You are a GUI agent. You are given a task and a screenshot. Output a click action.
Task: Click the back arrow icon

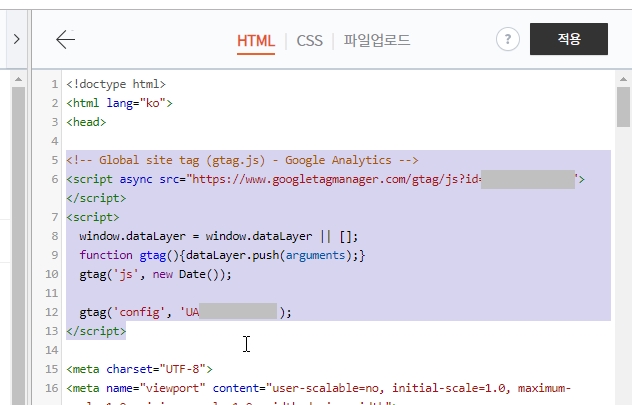click(65, 39)
